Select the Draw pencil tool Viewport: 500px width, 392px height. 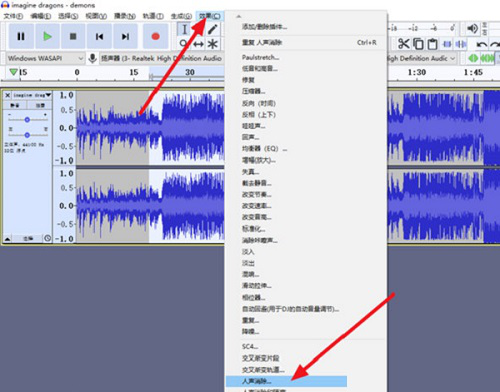coord(213,29)
